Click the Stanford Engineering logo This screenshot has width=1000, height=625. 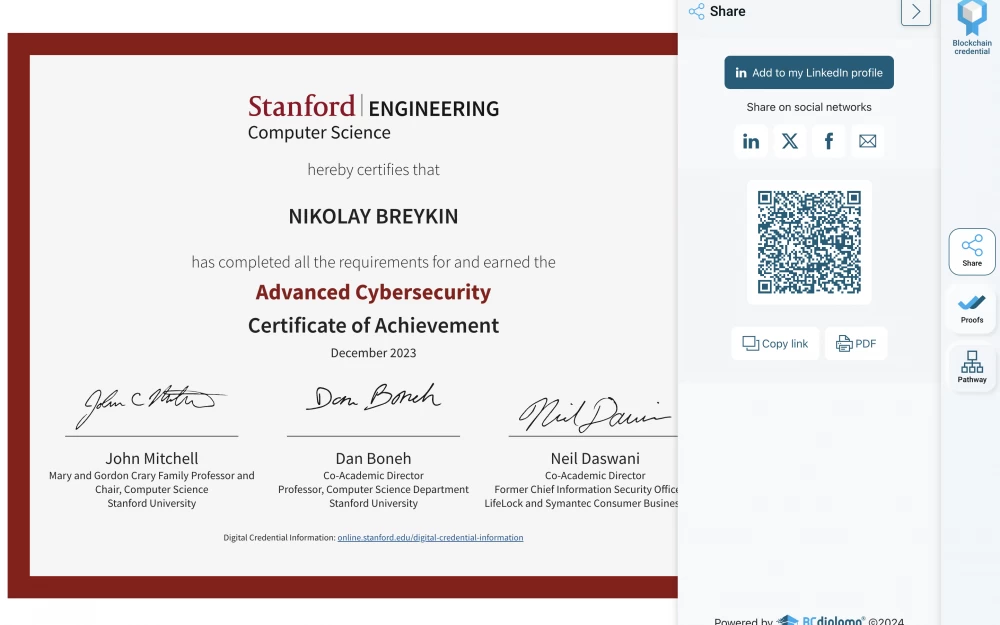(x=373, y=107)
